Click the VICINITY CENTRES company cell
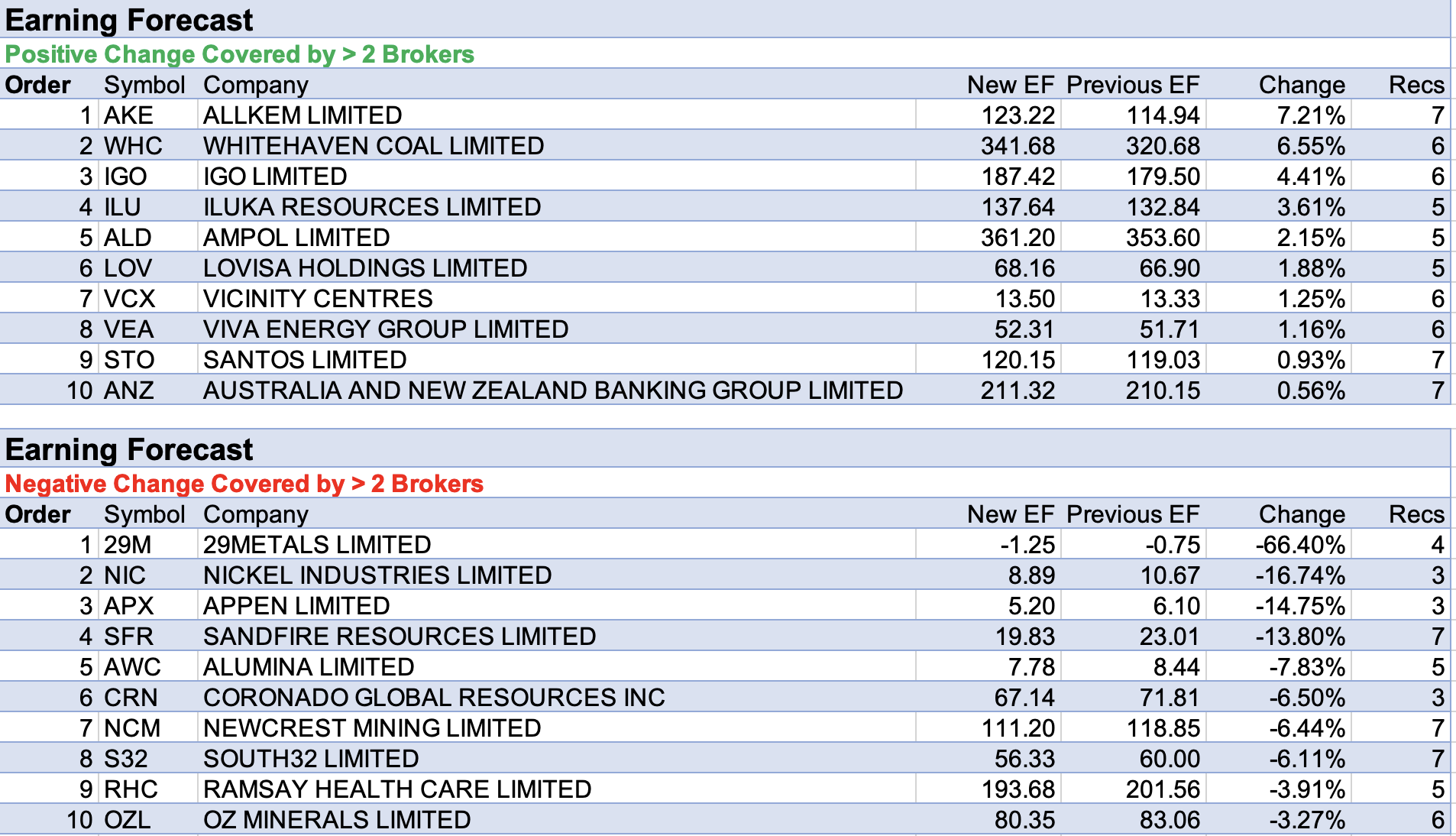Viewport: 1456px width, 836px height. click(x=318, y=299)
